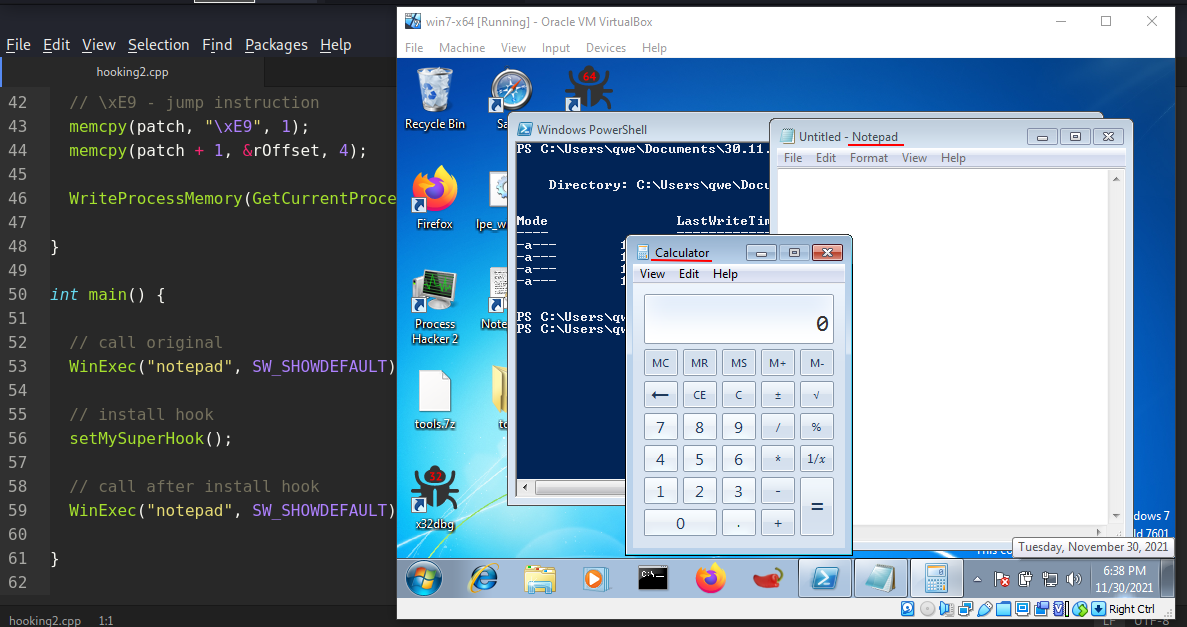Click the MR memory recall button

pyautogui.click(x=699, y=363)
